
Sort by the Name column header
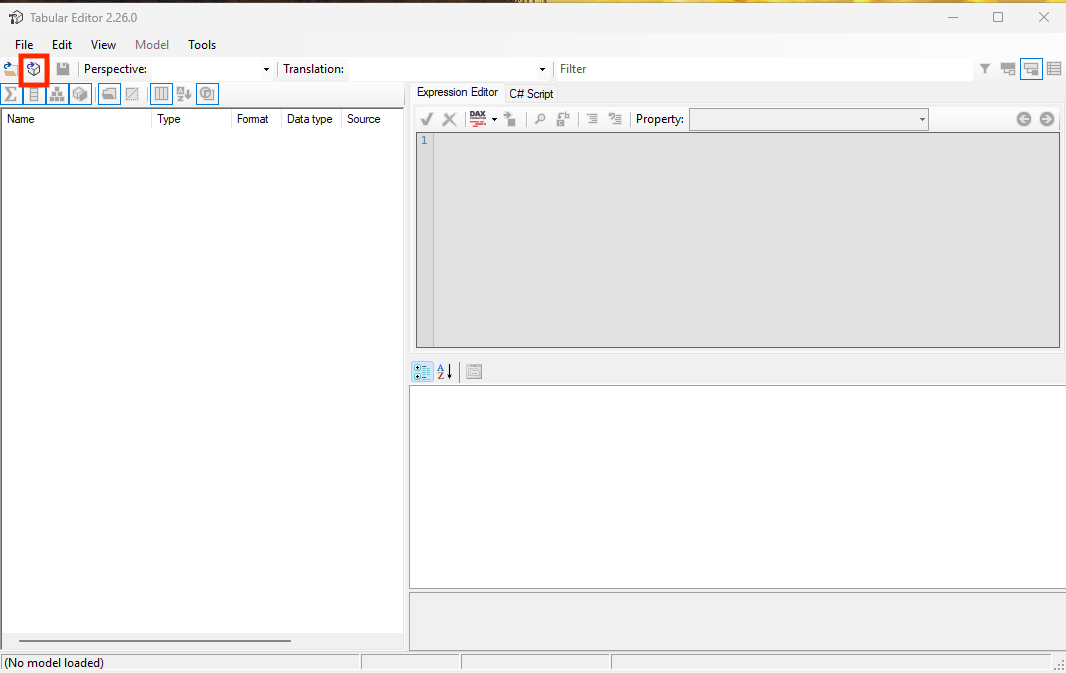[21, 119]
